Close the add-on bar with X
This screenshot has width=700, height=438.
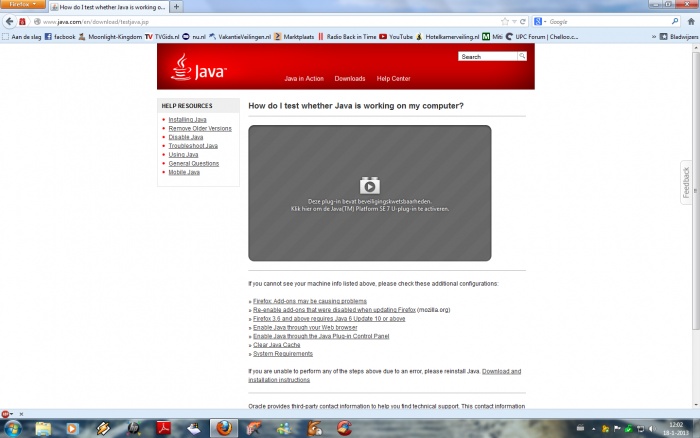click(21, 414)
